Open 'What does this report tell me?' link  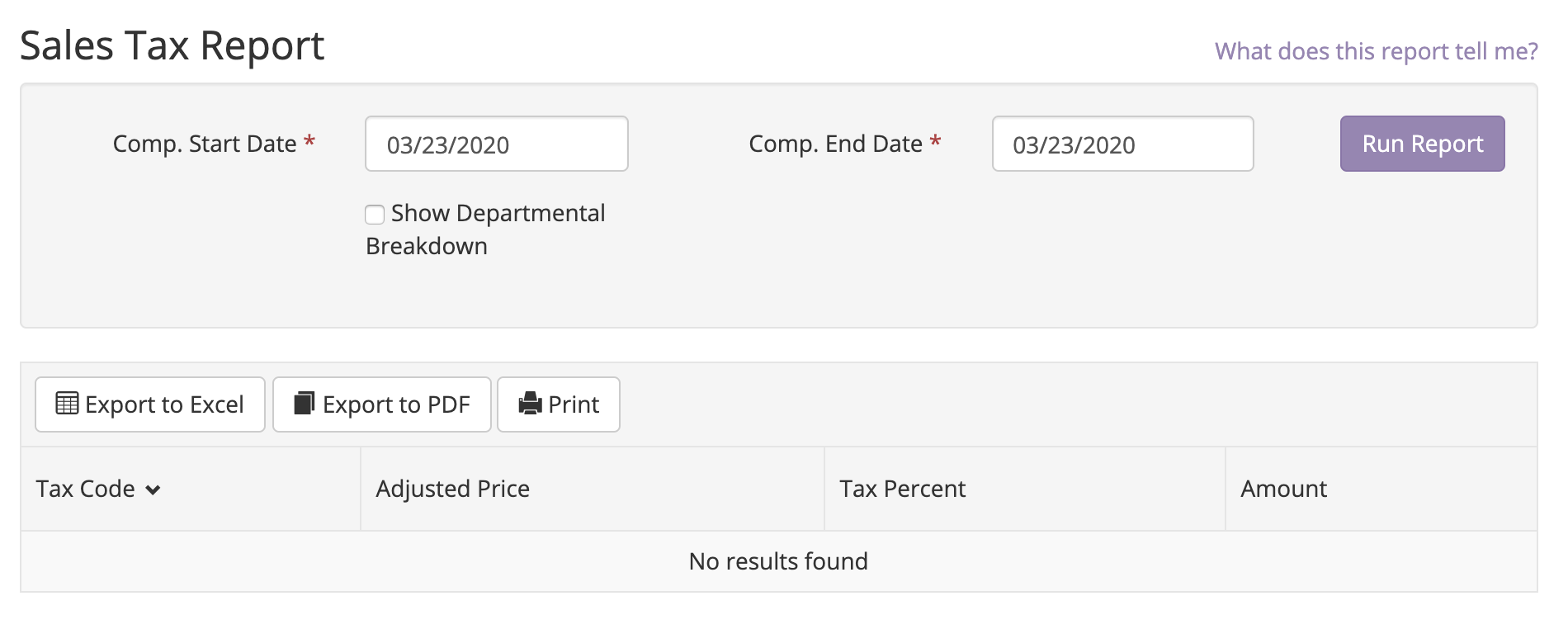click(1376, 51)
